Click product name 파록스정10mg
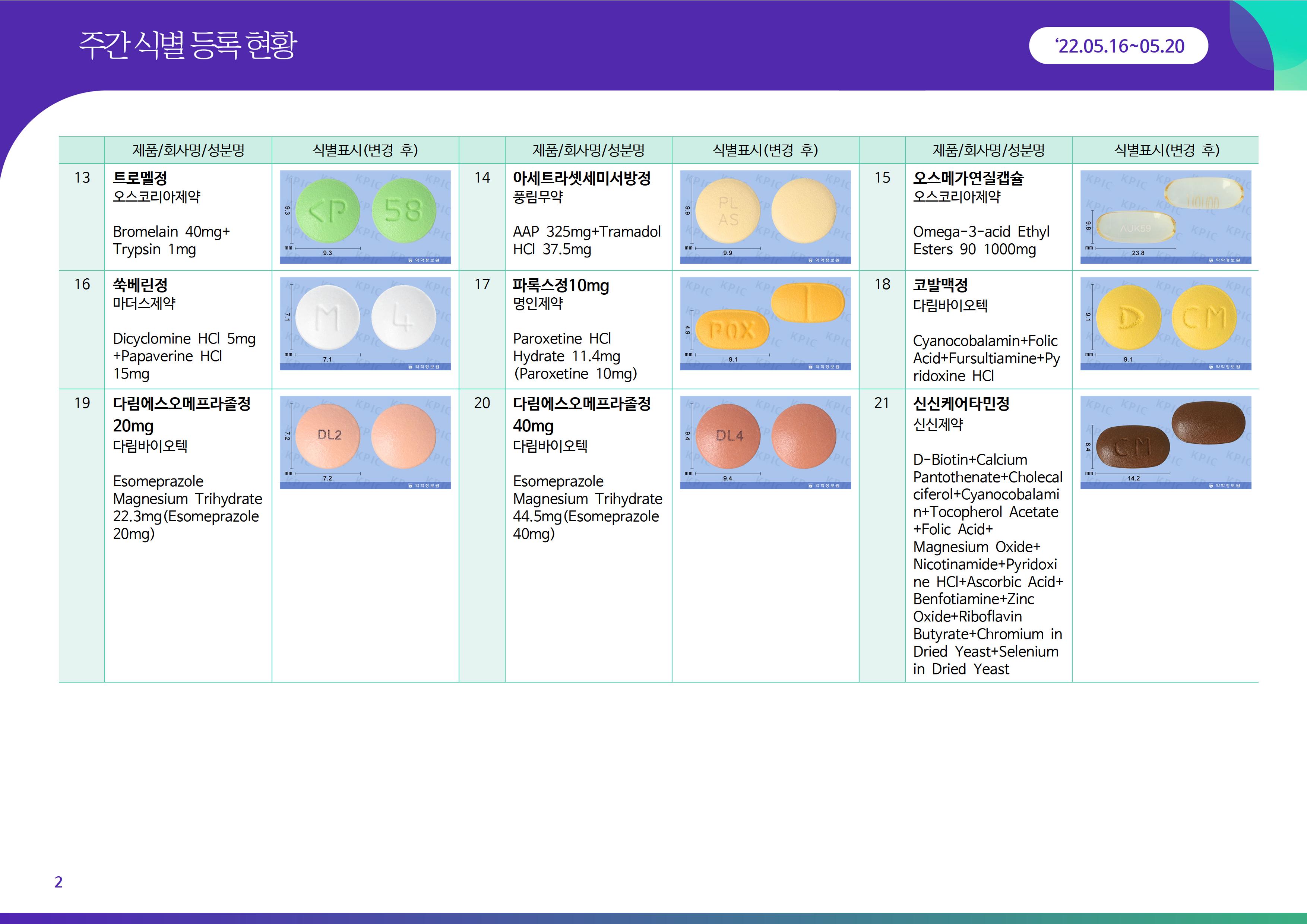Screen dimensions: 1307x924 561,285
